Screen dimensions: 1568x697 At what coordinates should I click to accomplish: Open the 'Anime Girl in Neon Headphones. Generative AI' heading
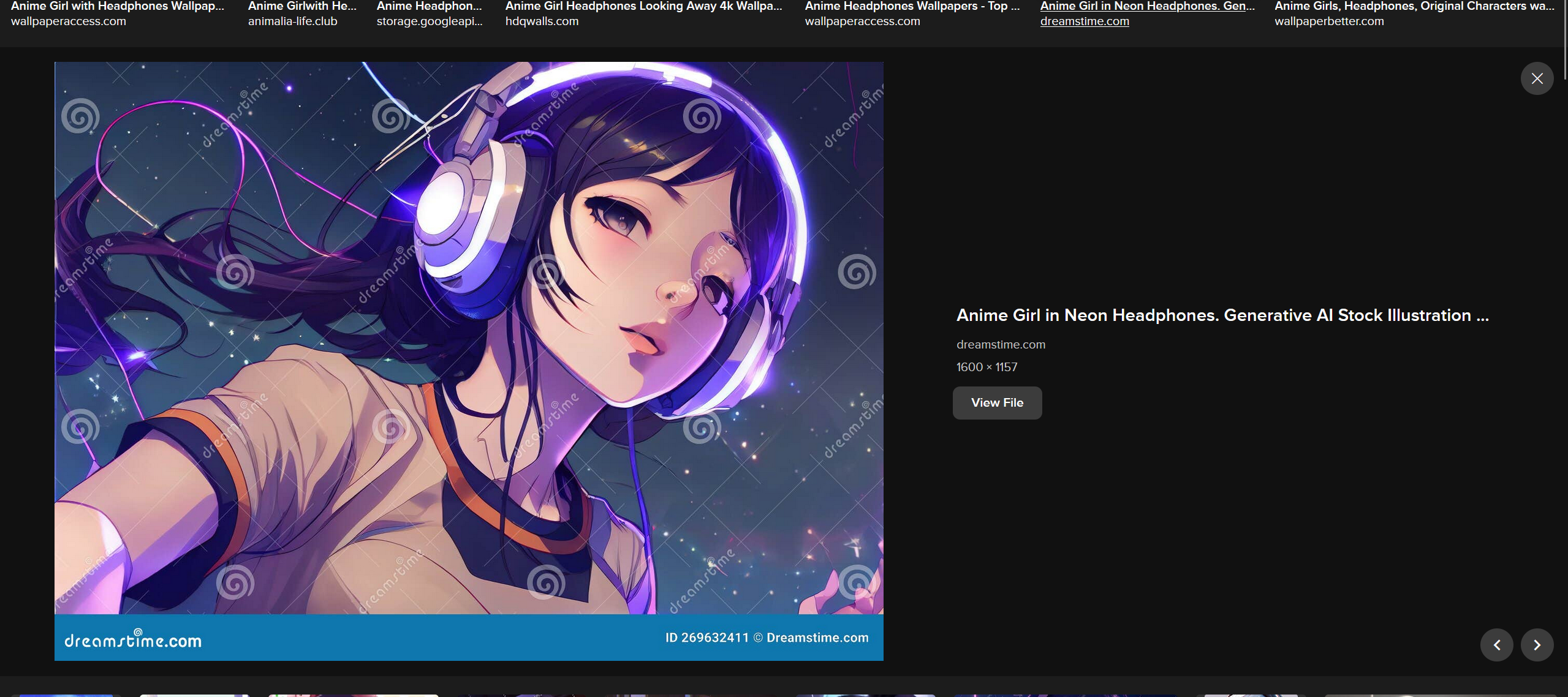pos(1222,315)
